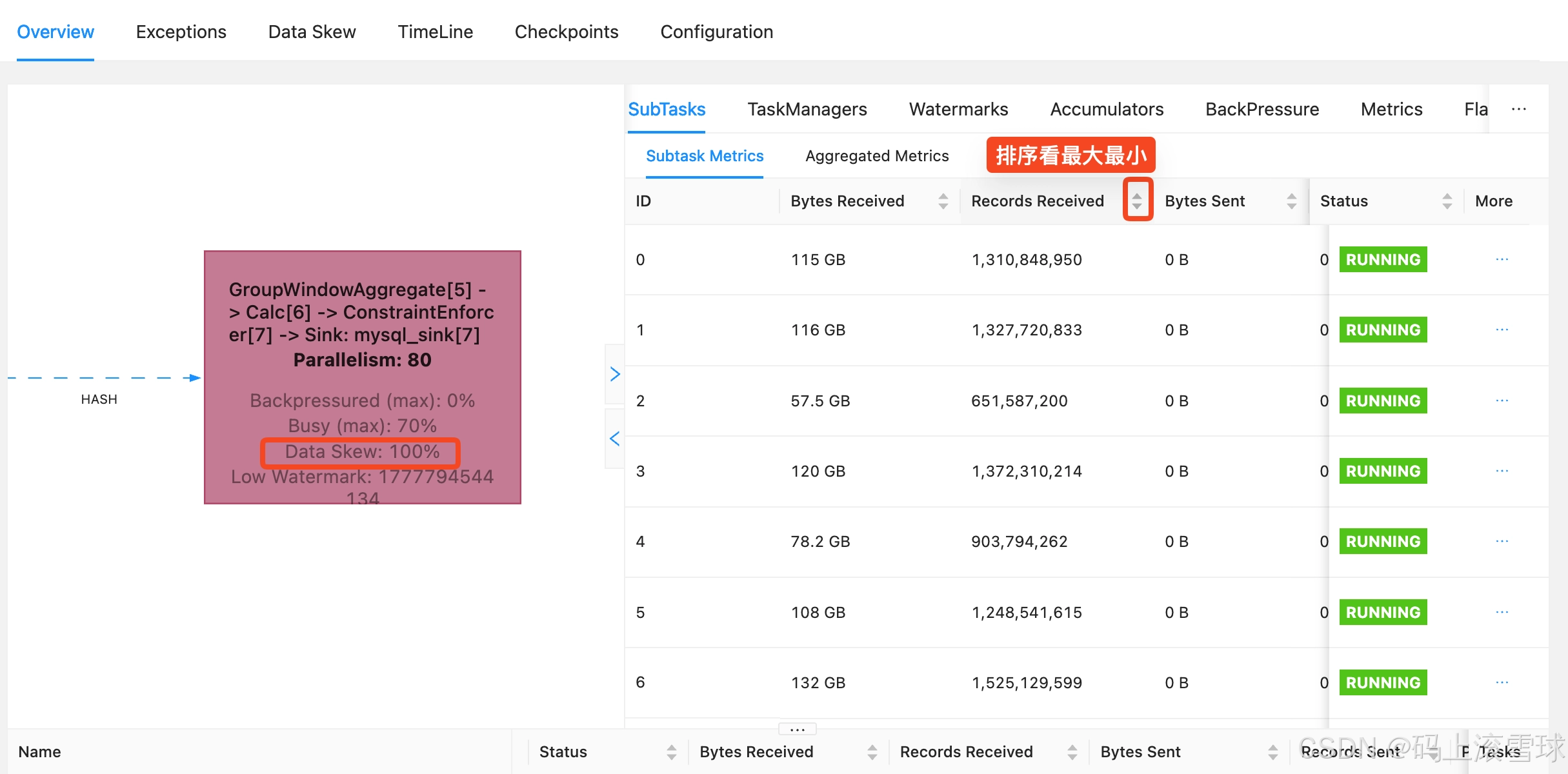Sort bottom table by Records Received
This screenshot has width=1568, height=774.
click(x=1072, y=752)
